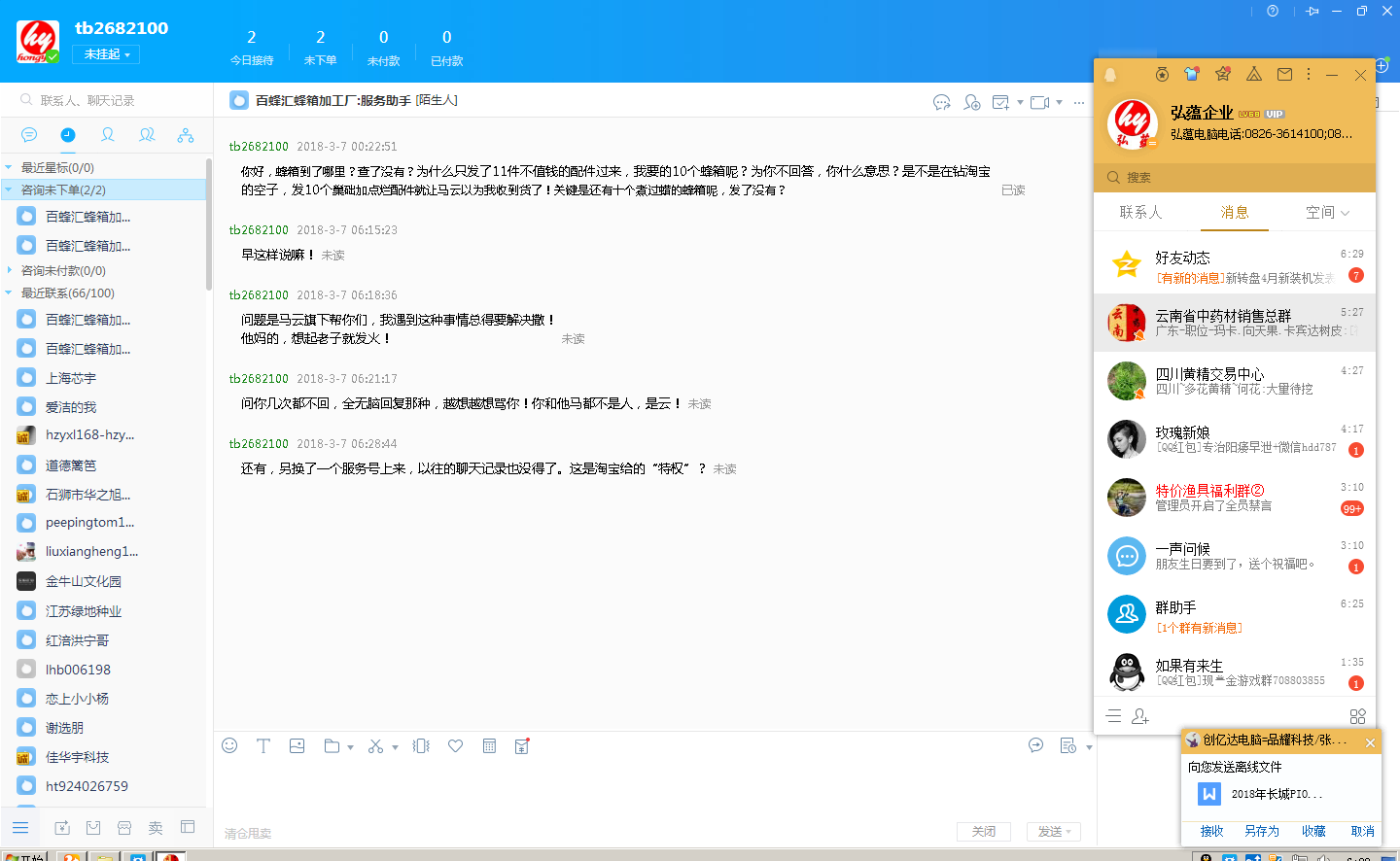Switch to the organization tree tab
The image size is (1400, 861).
tap(186, 135)
